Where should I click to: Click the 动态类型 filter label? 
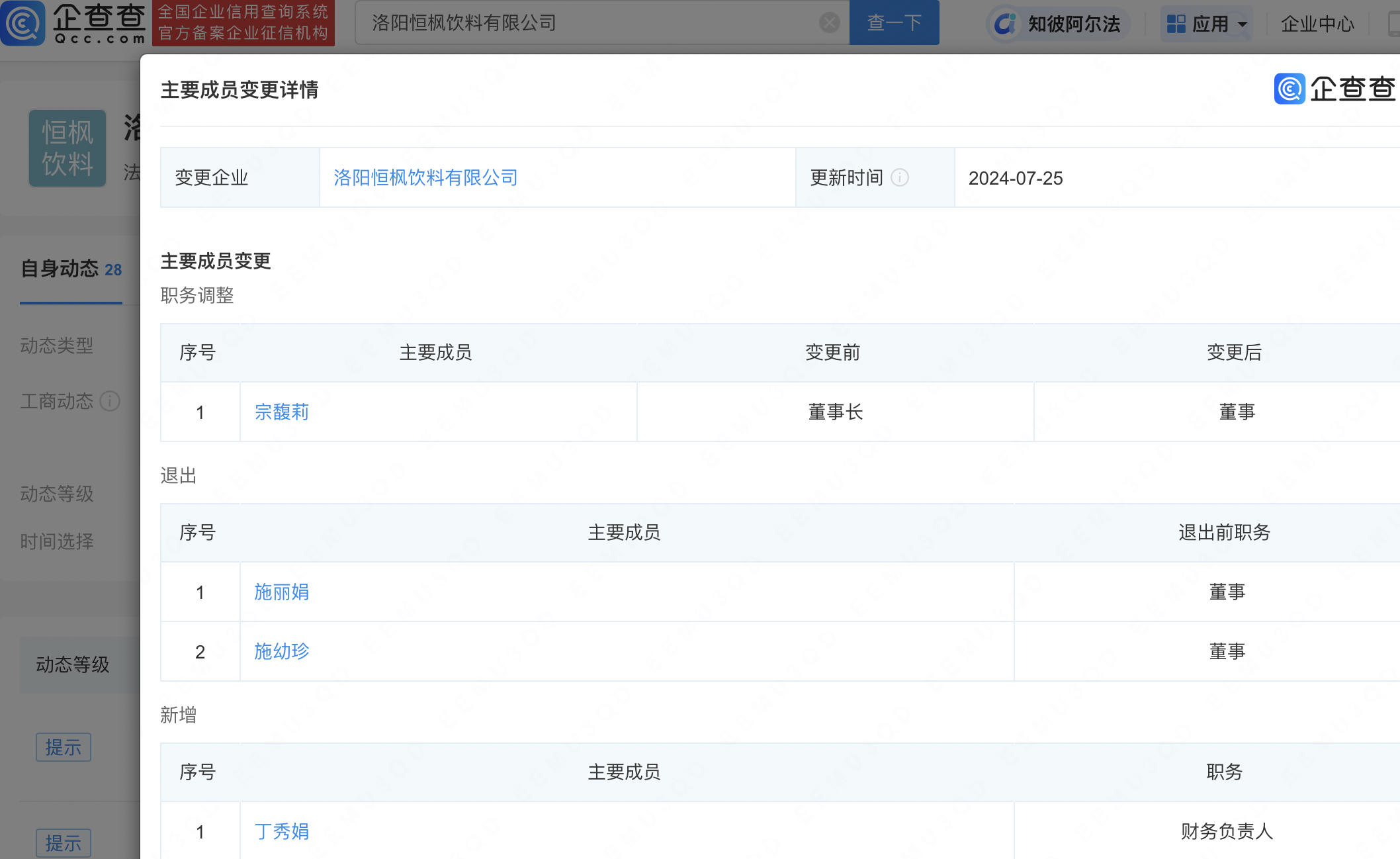click(x=57, y=345)
